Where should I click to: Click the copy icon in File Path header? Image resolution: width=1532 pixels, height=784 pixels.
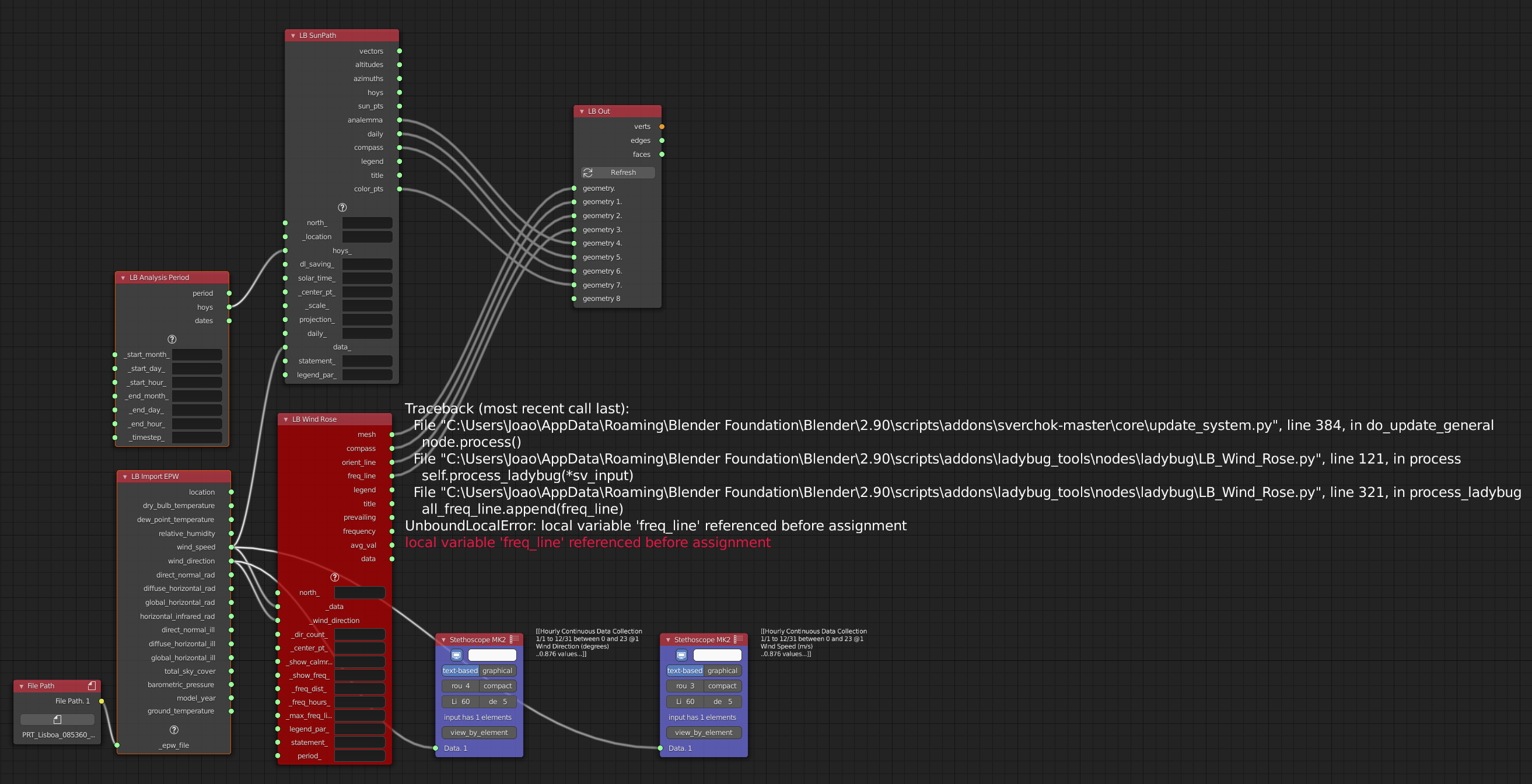click(x=92, y=685)
